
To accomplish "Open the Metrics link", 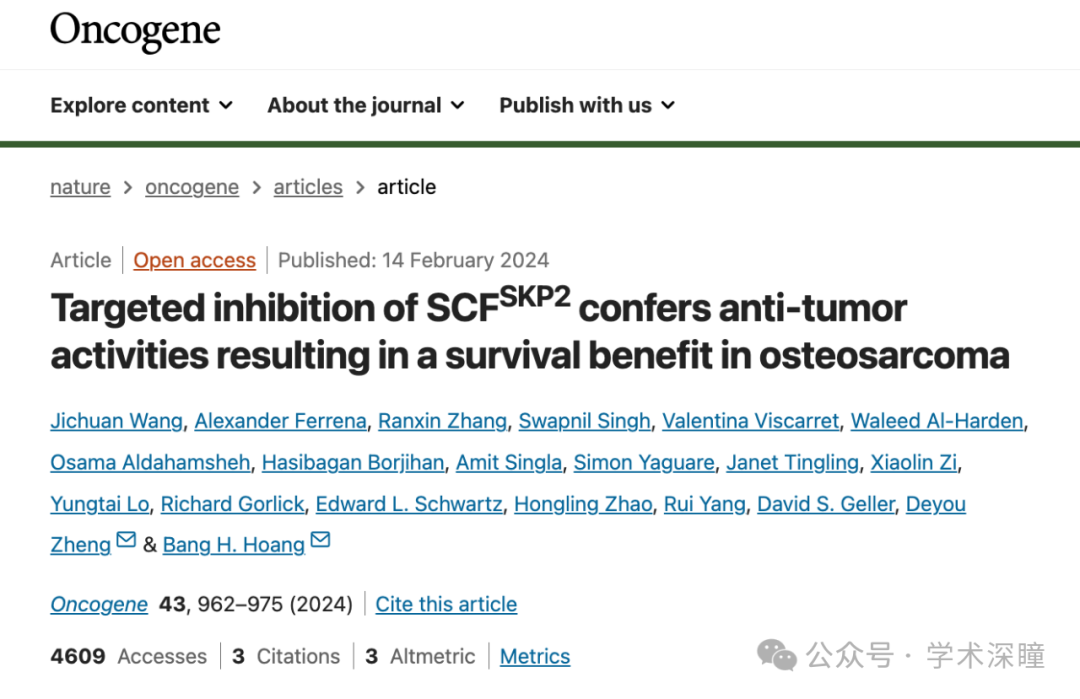I will pos(535,656).
